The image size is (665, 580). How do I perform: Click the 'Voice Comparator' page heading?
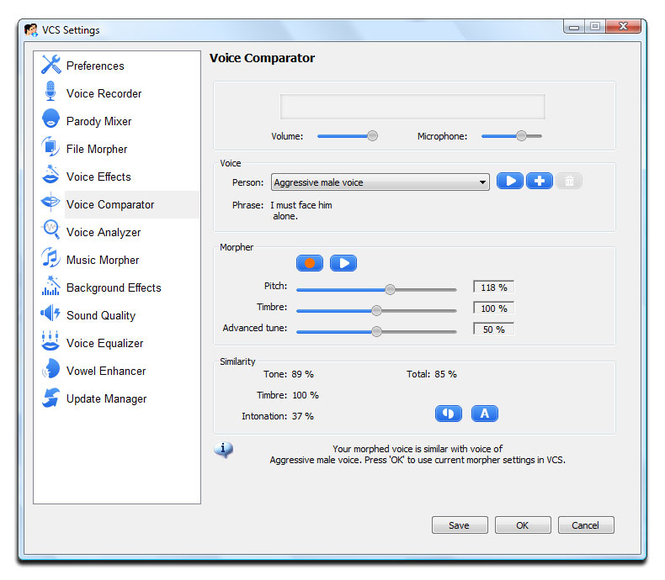point(262,58)
